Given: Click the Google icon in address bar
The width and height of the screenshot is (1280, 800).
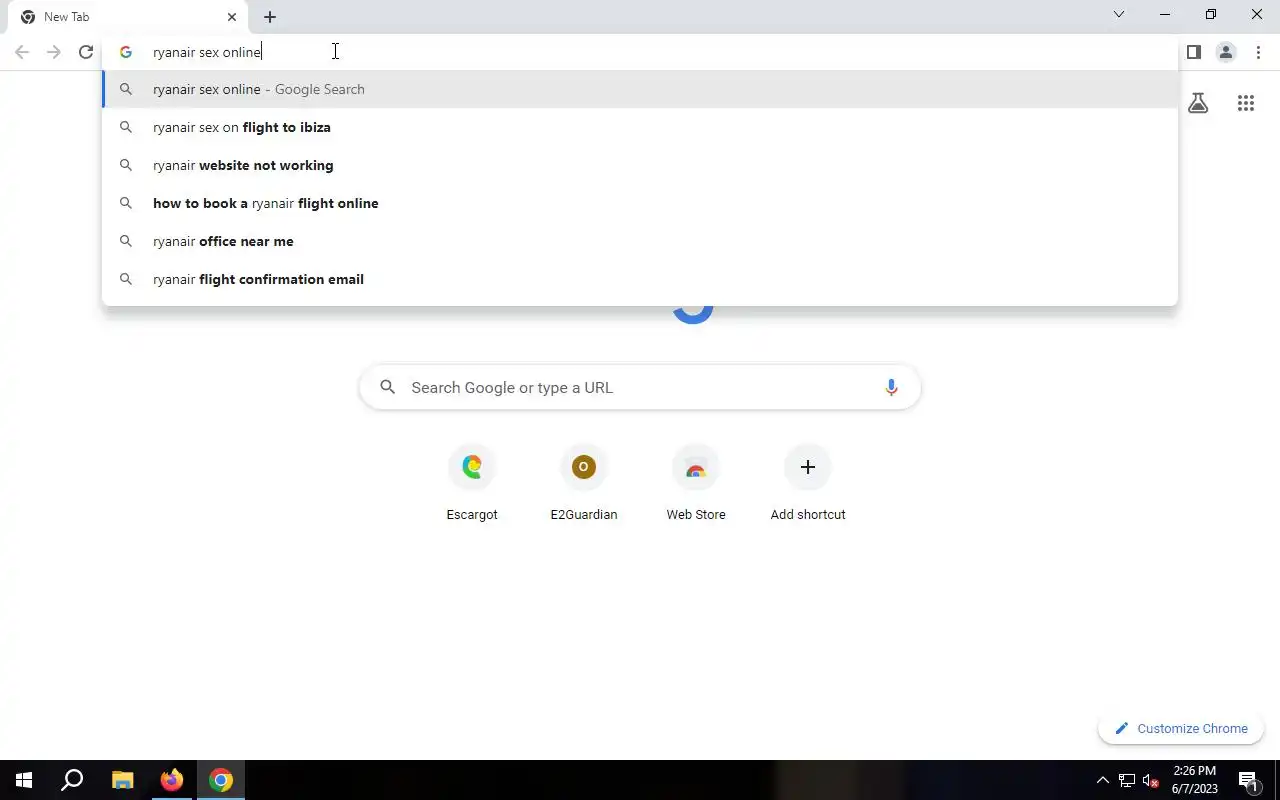Looking at the screenshot, I should tap(126, 52).
